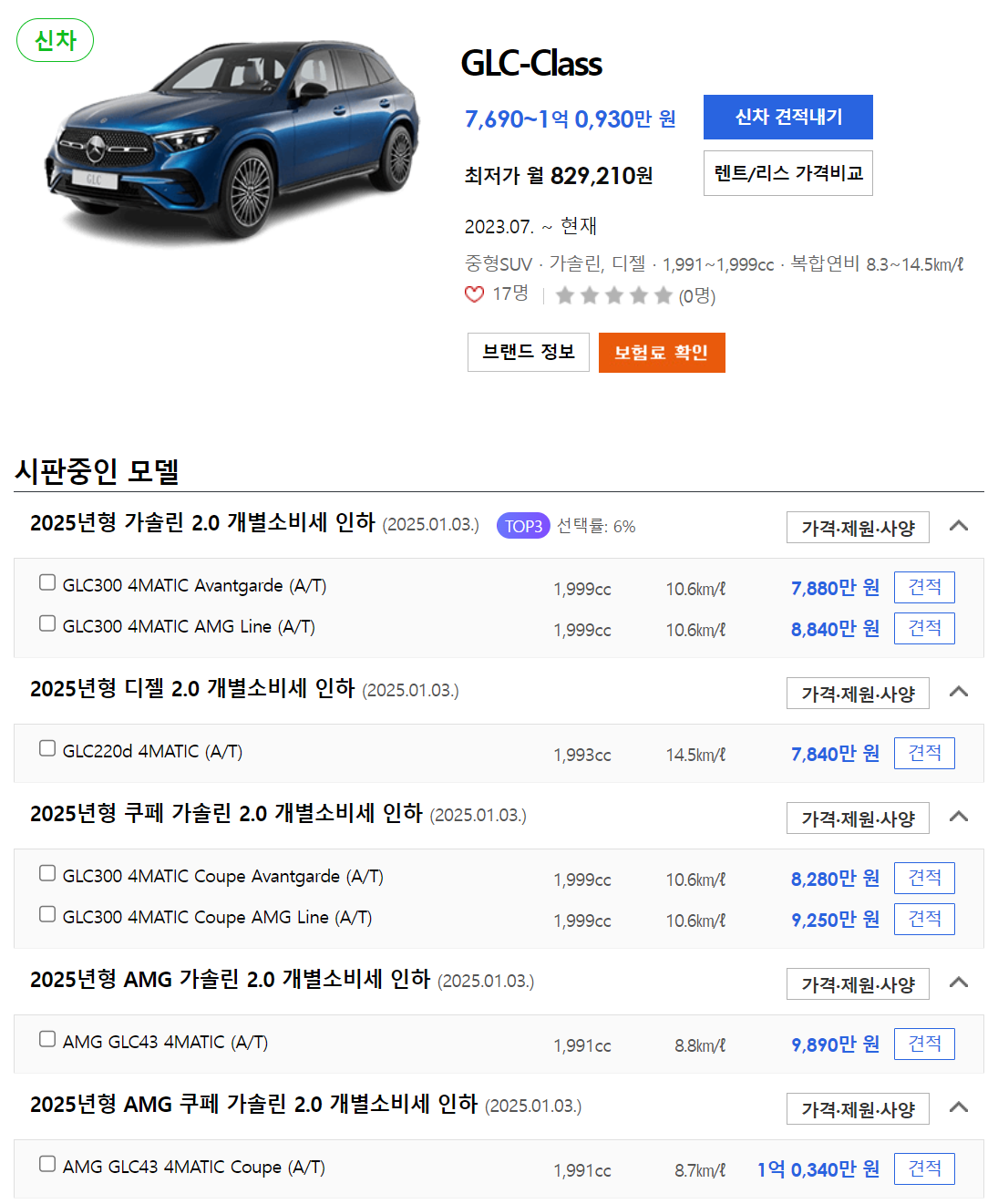Screen dimensions: 998x1204
Task: Click the 1,993cc displacement value
Action: pos(582,755)
